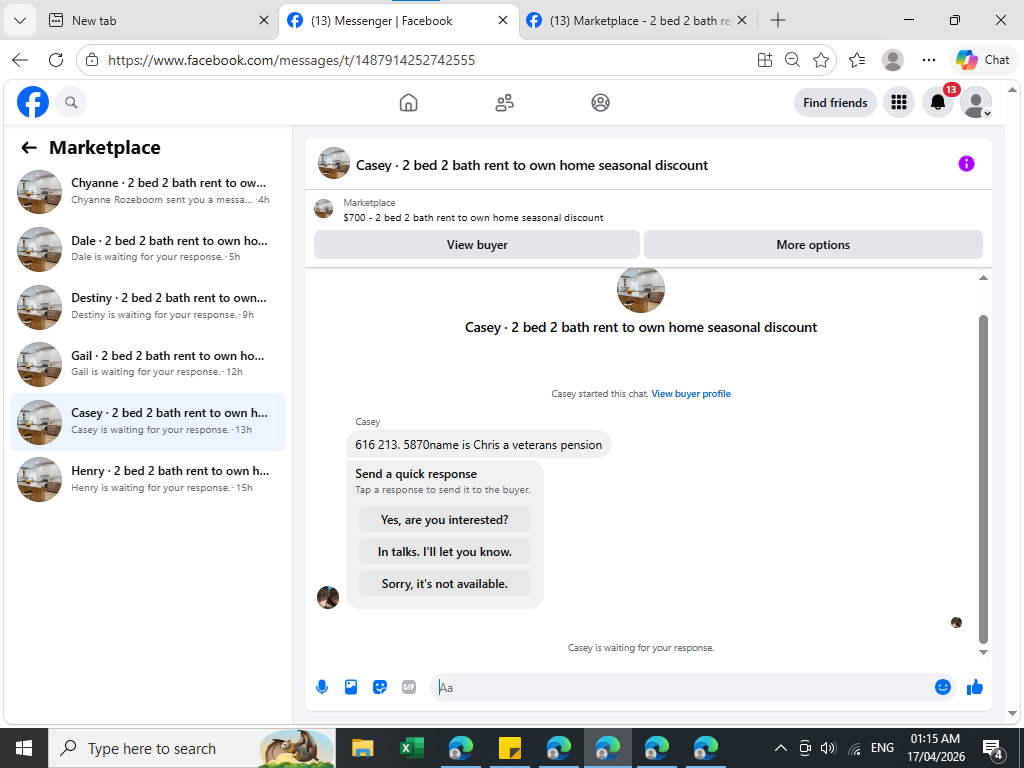Add this page to favorites star

821,60
